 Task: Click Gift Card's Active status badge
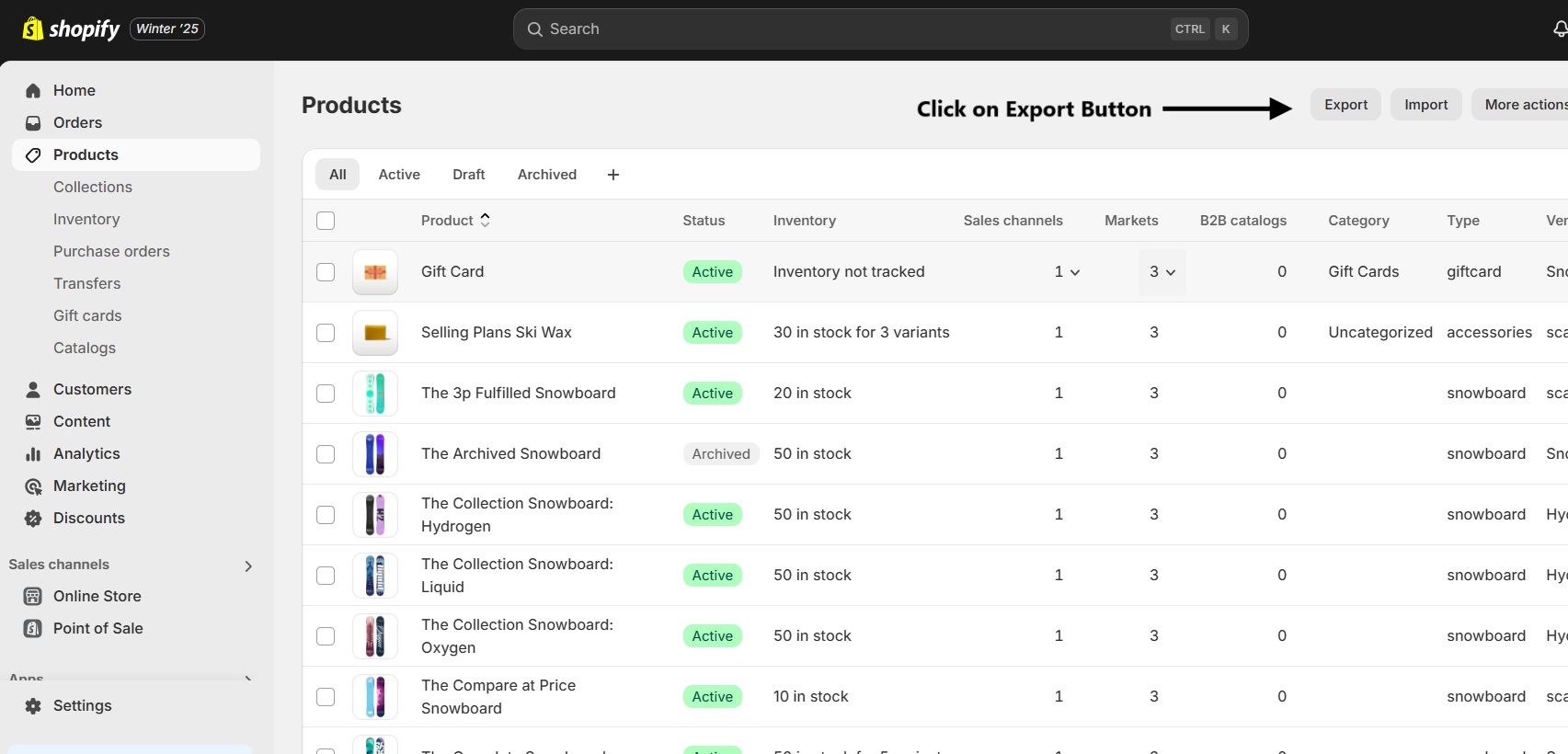(713, 272)
